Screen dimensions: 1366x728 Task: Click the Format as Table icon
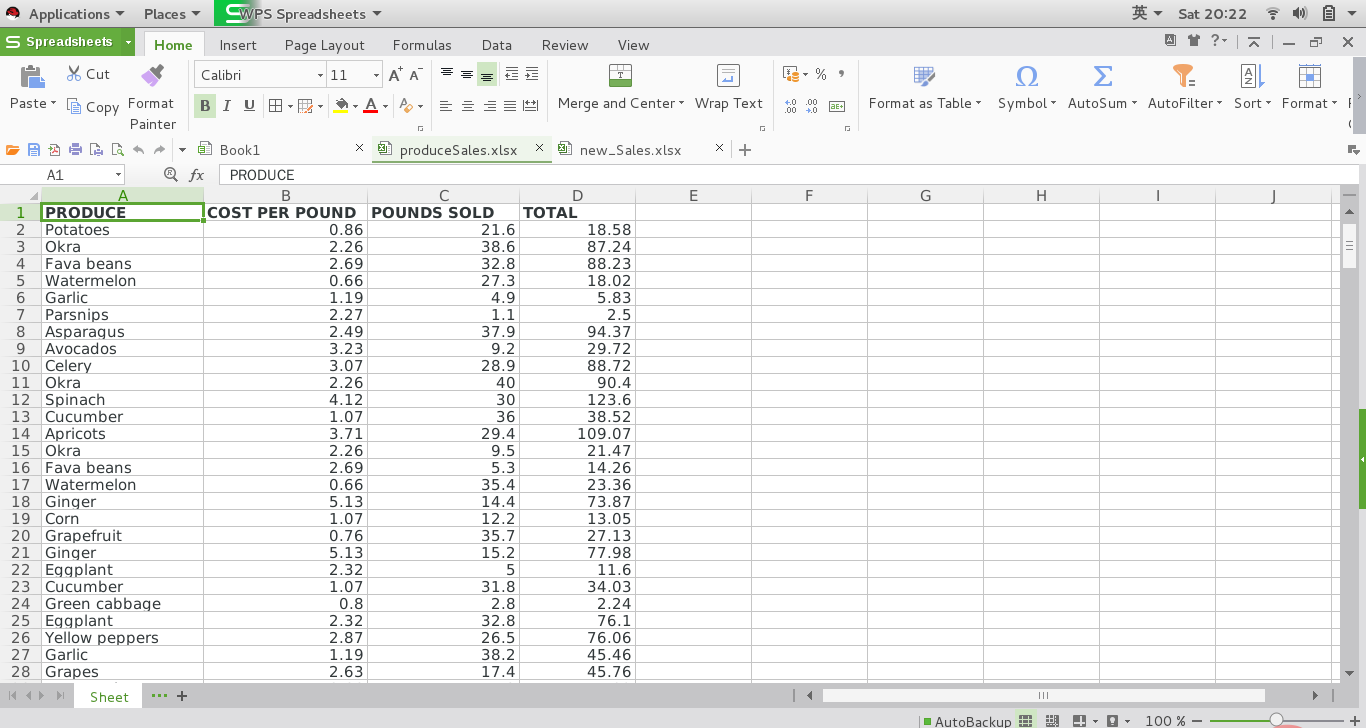(x=925, y=76)
